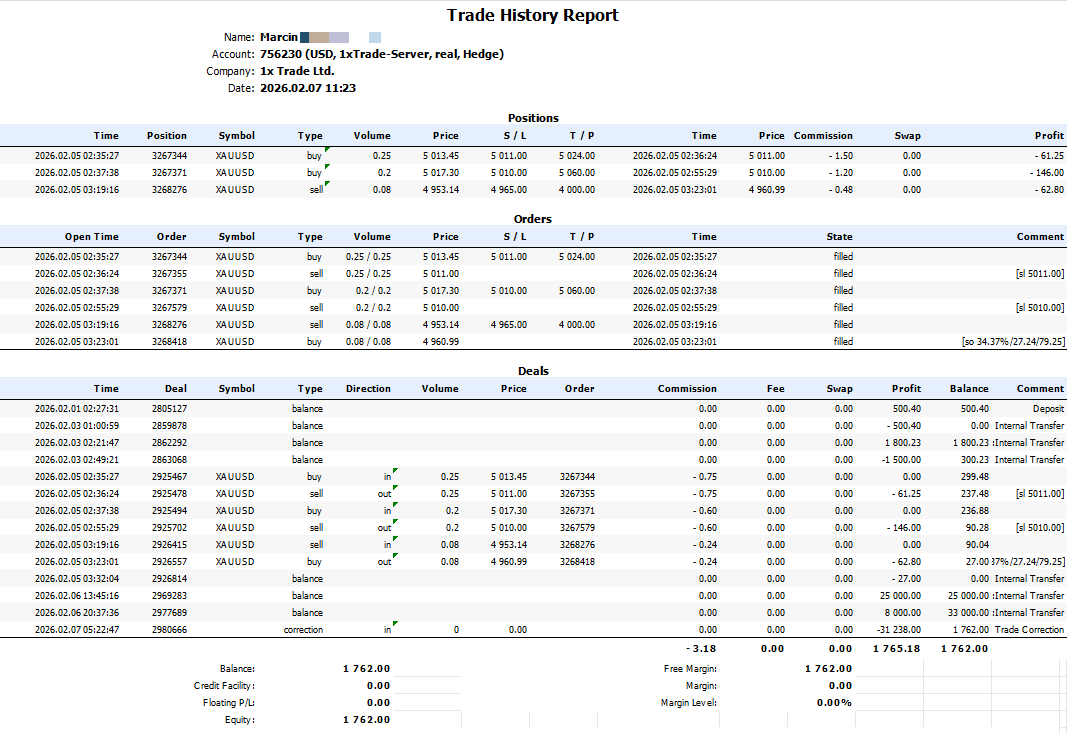Select total profit 1 765.18
Screen dimensions: 1067x734
pyautogui.click(x=897, y=649)
